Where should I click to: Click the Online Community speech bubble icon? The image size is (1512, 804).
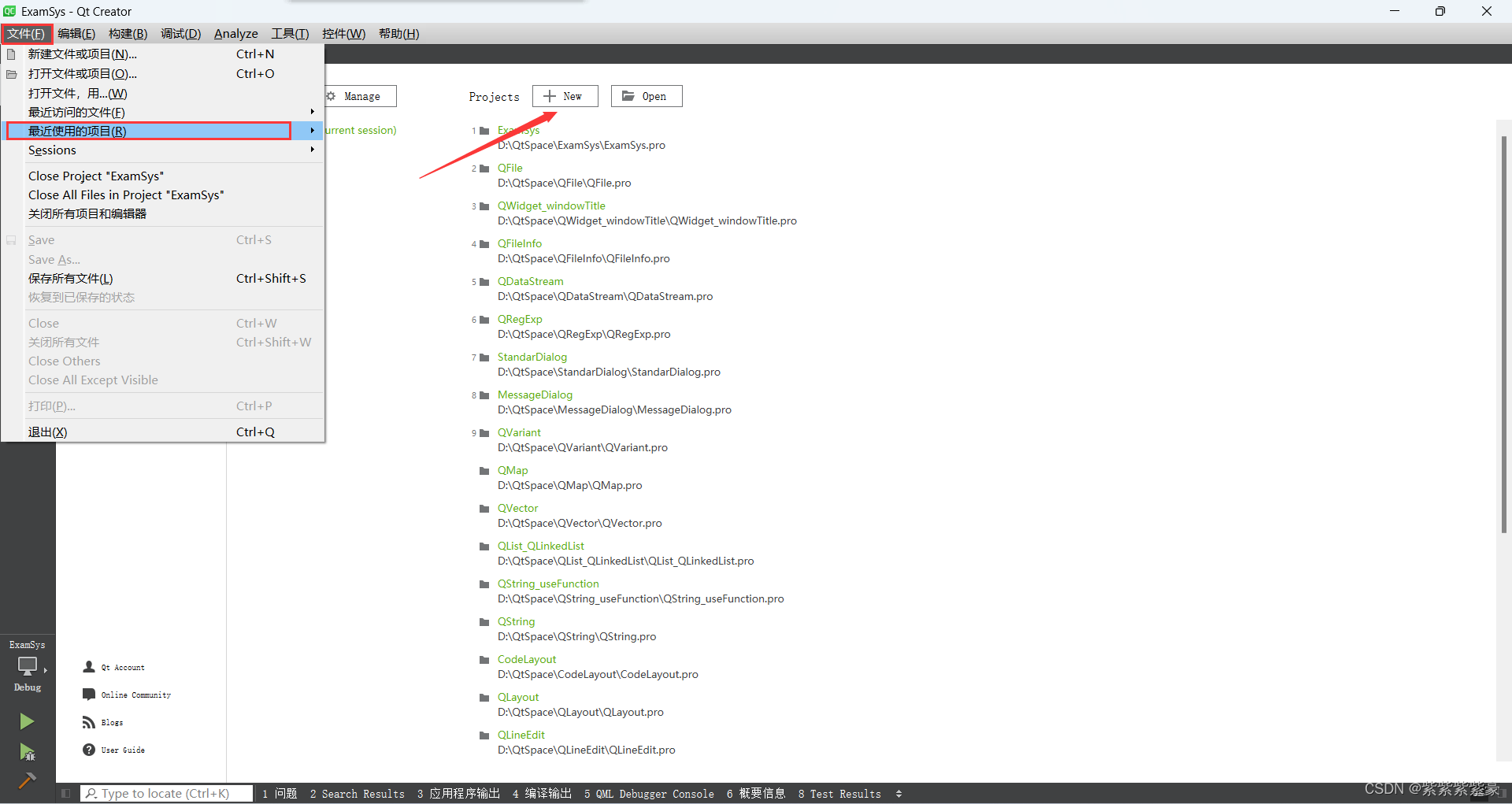tap(89, 695)
